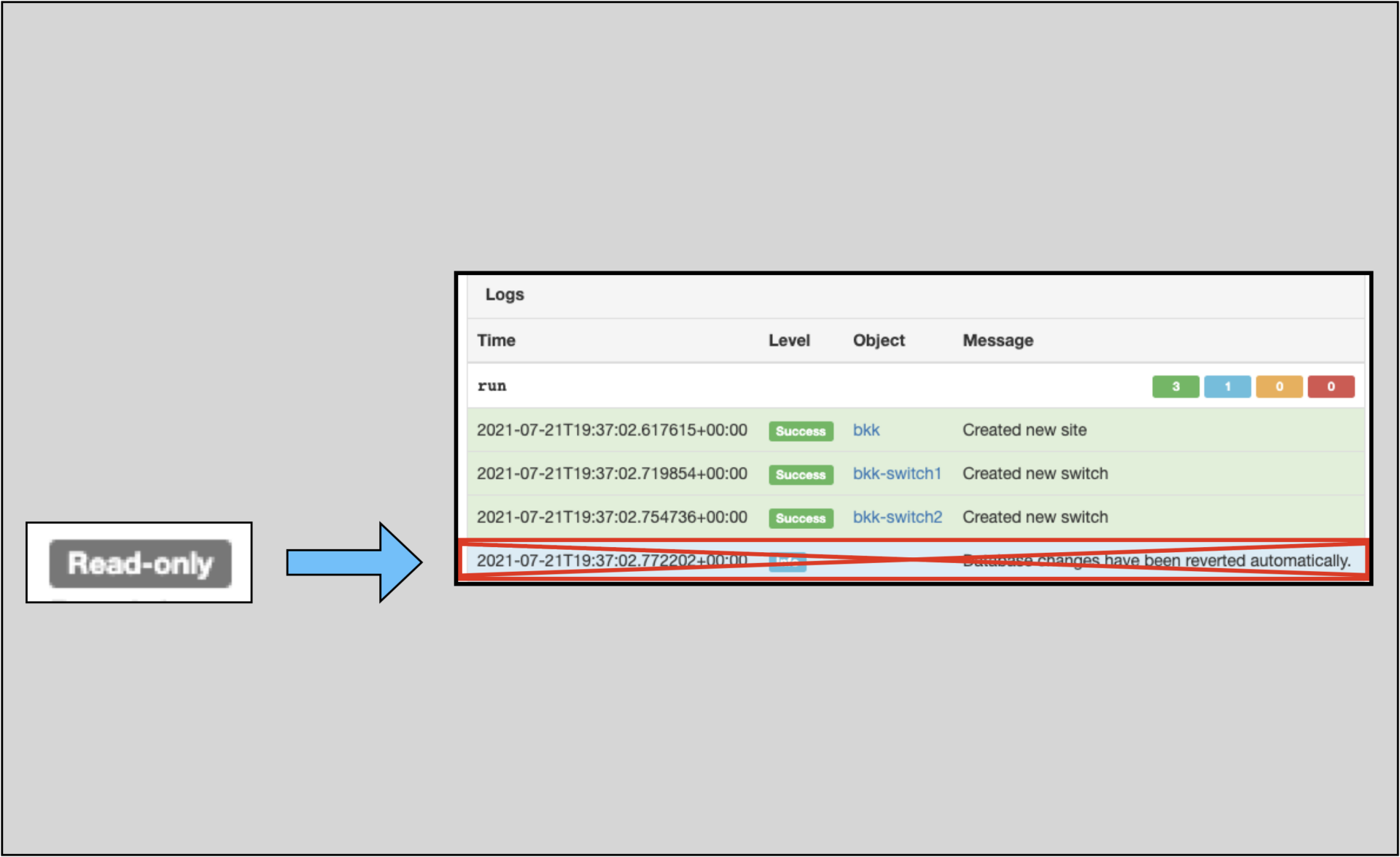Sort by the Level column header
Image resolution: width=1400 pixels, height=857 pixels.
click(789, 340)
